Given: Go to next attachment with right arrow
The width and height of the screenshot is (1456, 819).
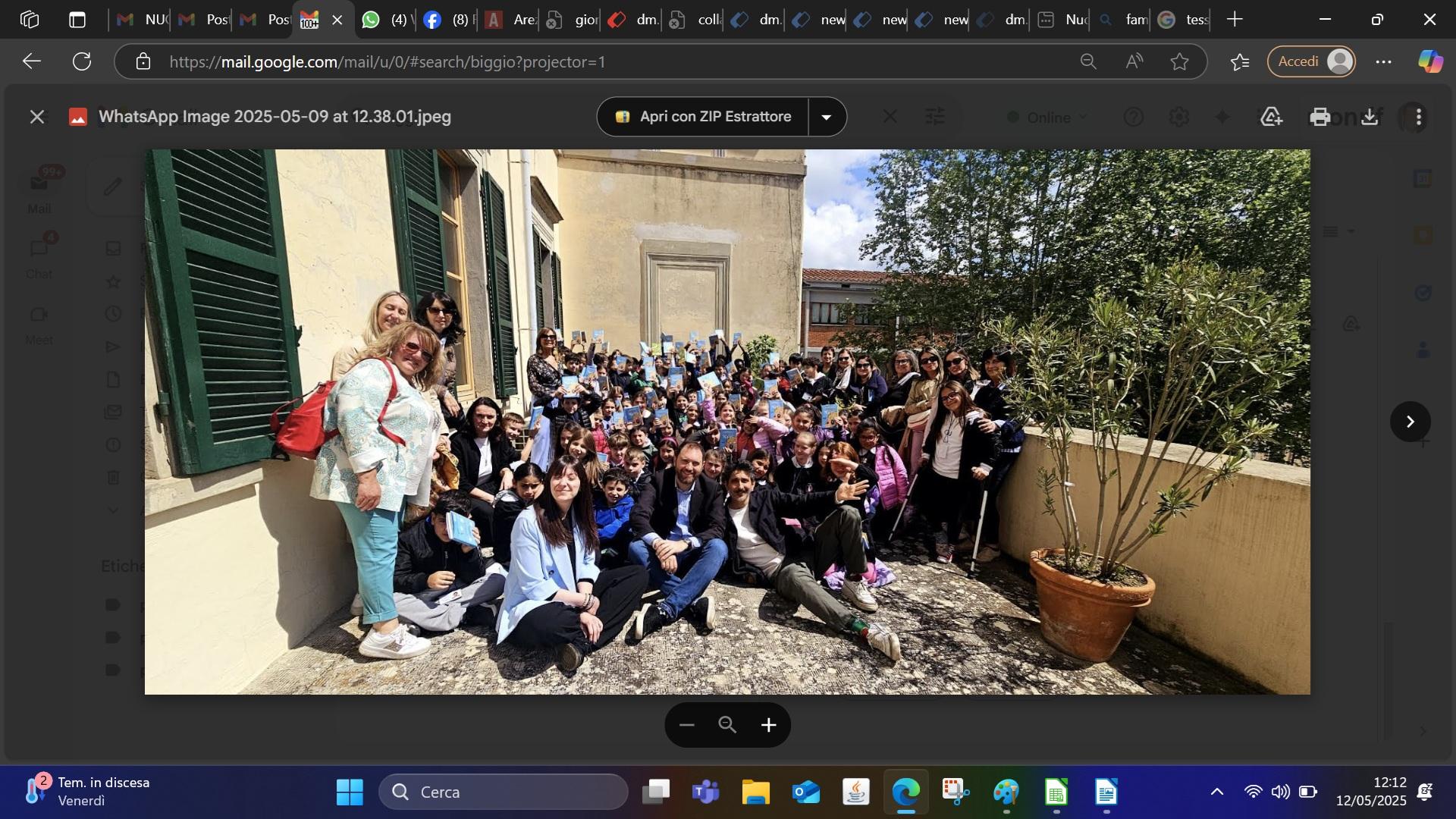Looking at the screenshot, I should tap(1410, 422).
